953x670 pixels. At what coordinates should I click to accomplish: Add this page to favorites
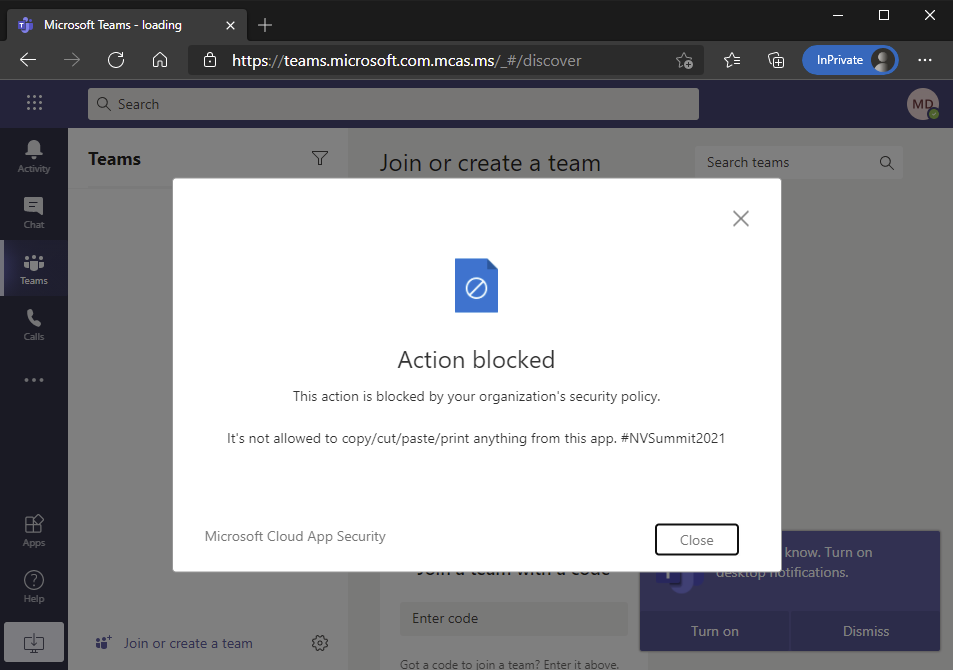tap(684, 60)
